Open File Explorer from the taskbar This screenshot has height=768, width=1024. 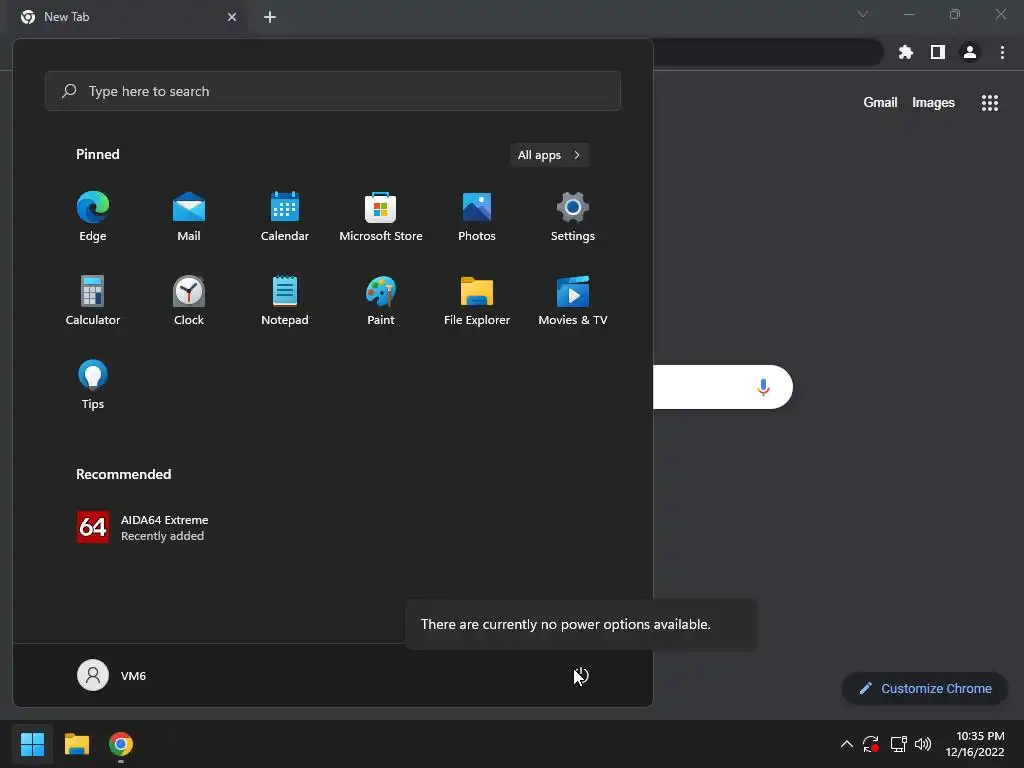pos(76,744)
